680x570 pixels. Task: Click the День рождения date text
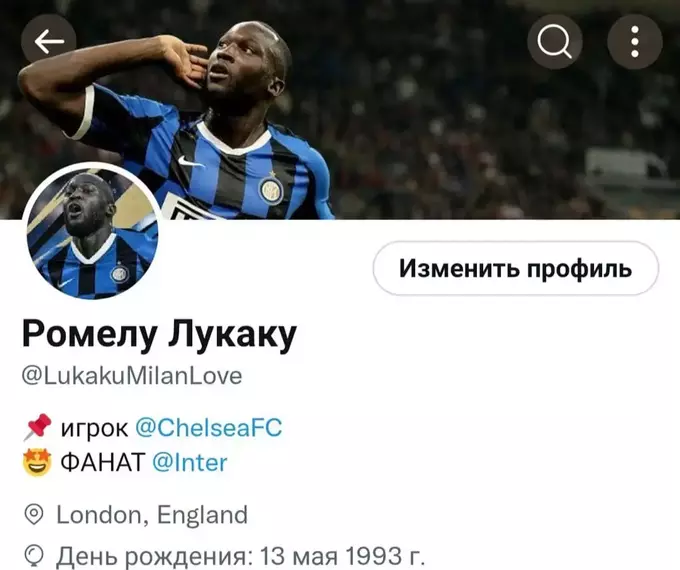[241, 555]
